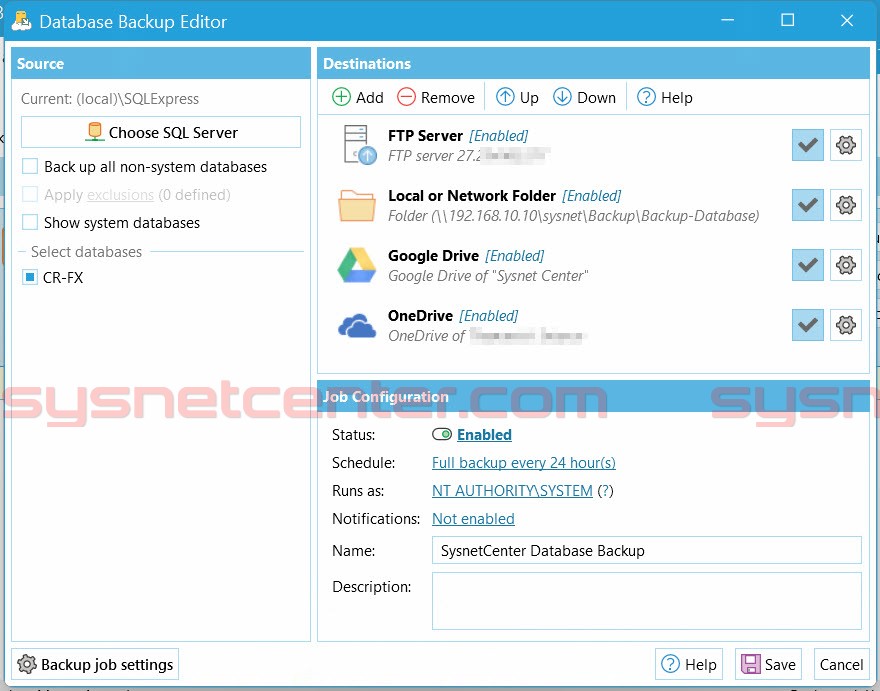
Task: Toggle the job Status Enabled switch
Action: click(x=441, y=434)
